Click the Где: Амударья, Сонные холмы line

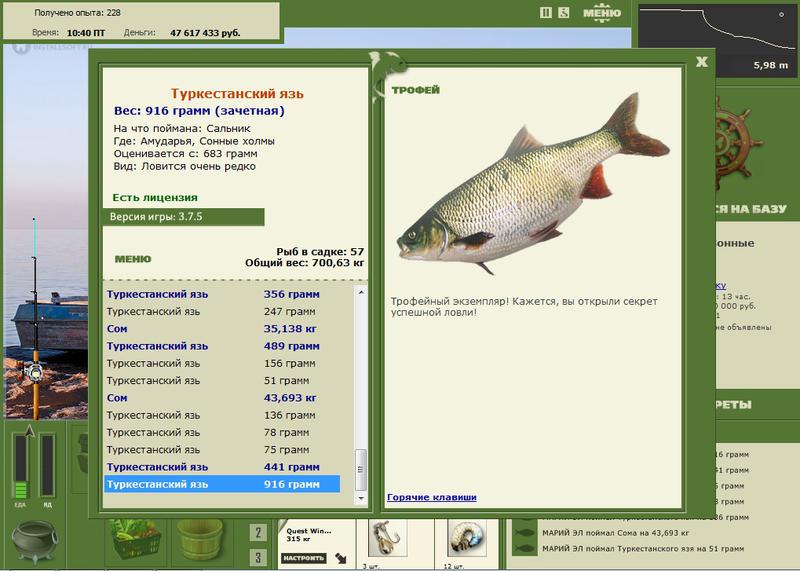[194, 141]
